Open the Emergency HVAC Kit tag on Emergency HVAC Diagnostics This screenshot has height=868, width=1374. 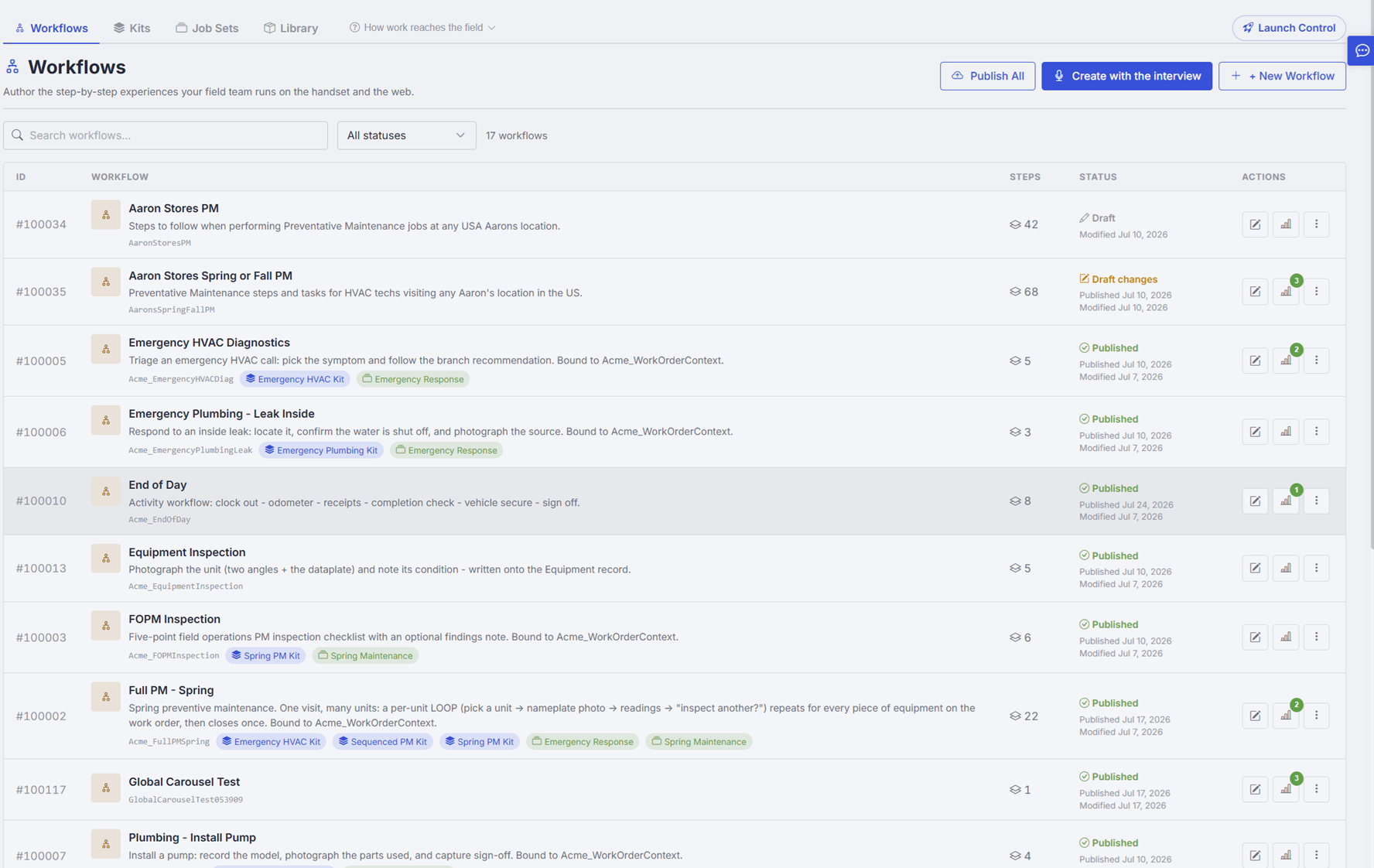point(295,379)
